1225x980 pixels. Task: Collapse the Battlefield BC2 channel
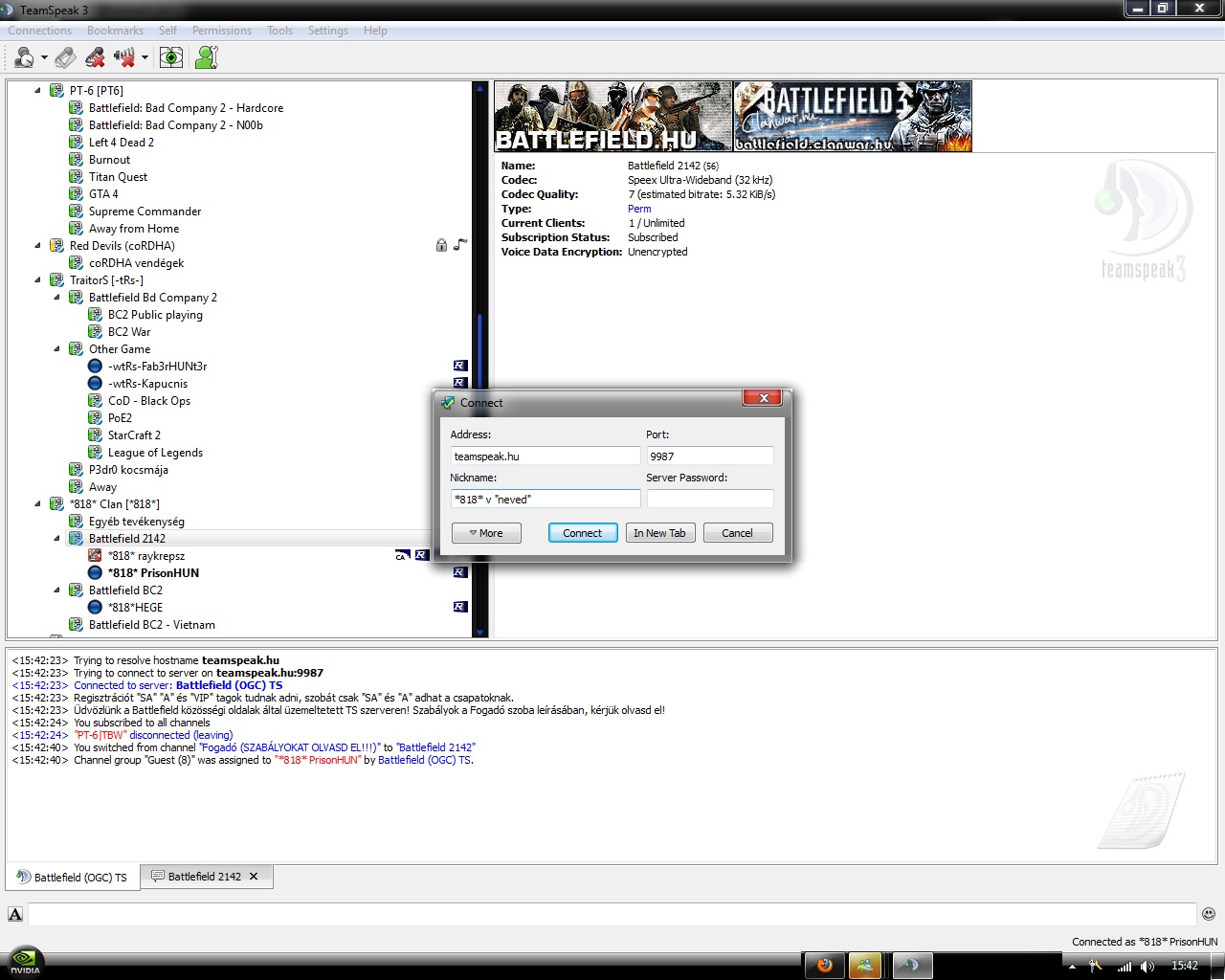[57, 590]
